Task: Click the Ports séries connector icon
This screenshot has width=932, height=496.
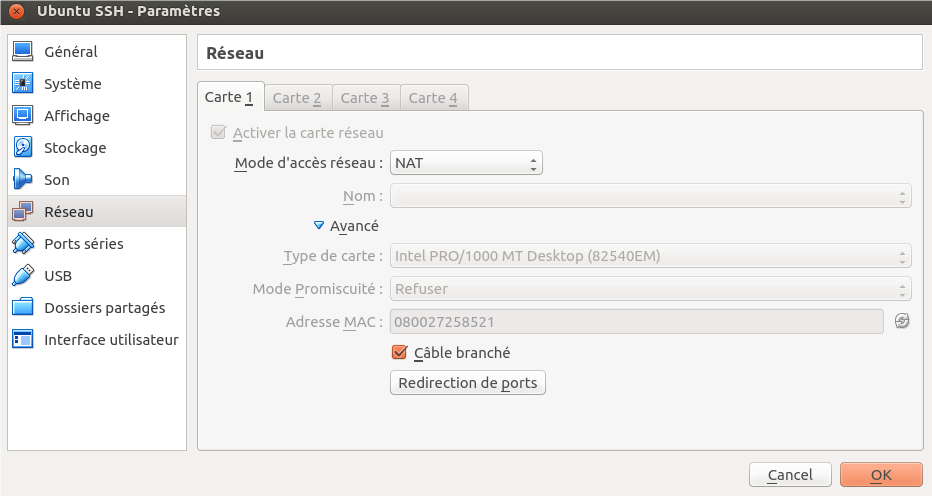Action: click(23, 244)
